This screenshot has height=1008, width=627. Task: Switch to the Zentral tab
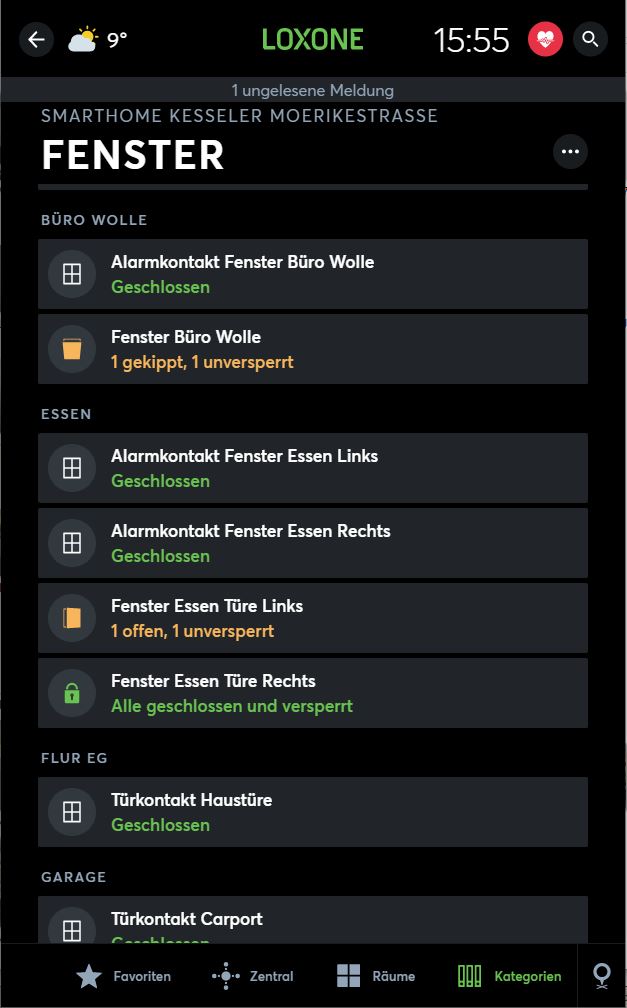click(253, 976)
